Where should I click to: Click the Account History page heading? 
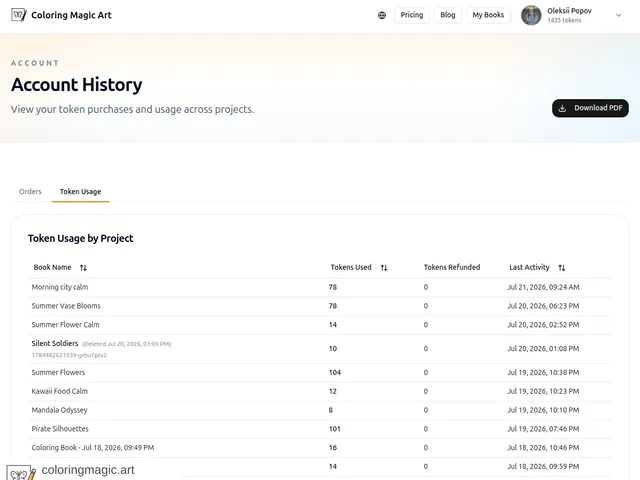[77, 85]
